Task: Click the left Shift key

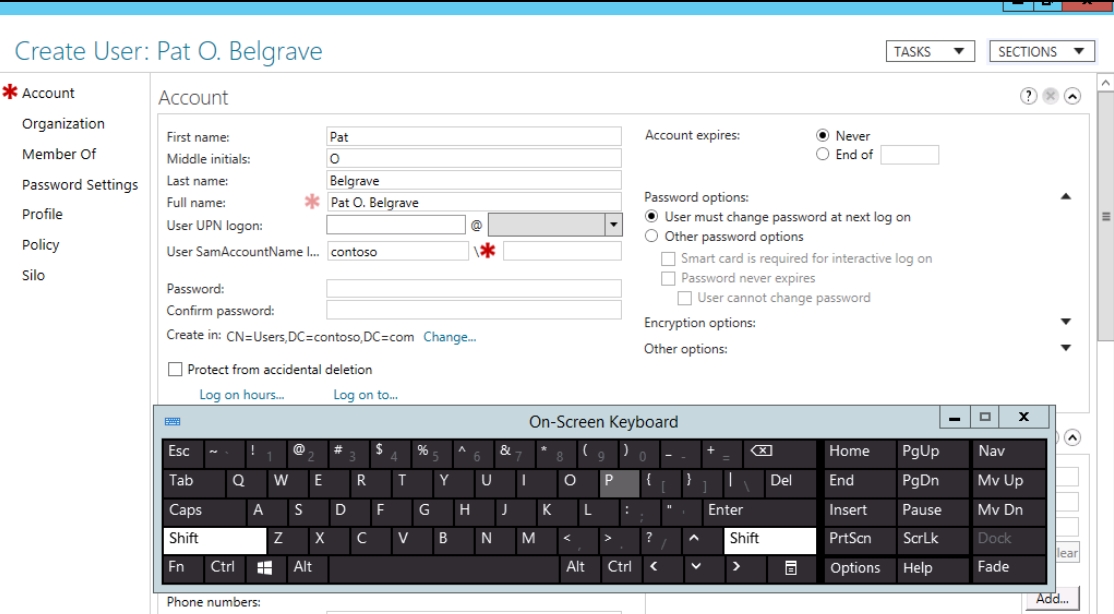Action: point(214,539)
